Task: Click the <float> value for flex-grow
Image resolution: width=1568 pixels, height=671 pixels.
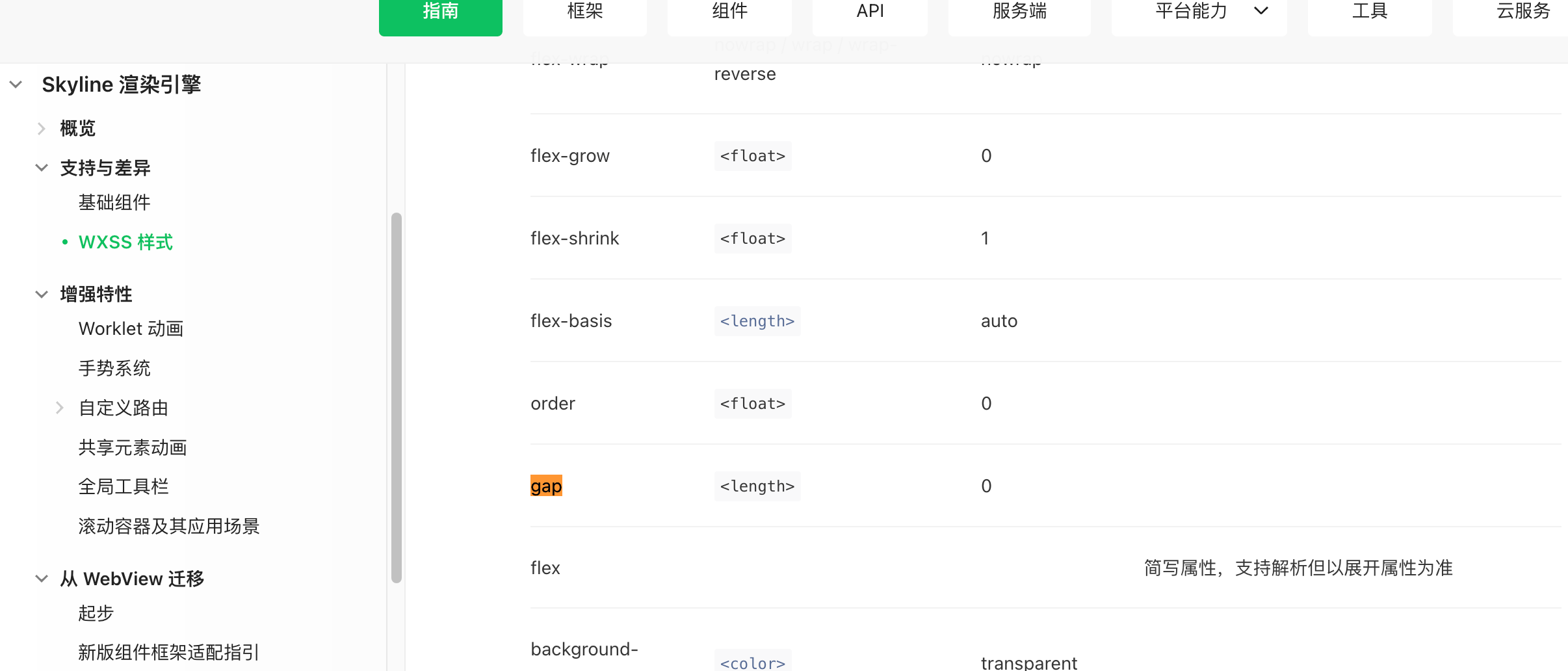Action: tap(753, 156)
